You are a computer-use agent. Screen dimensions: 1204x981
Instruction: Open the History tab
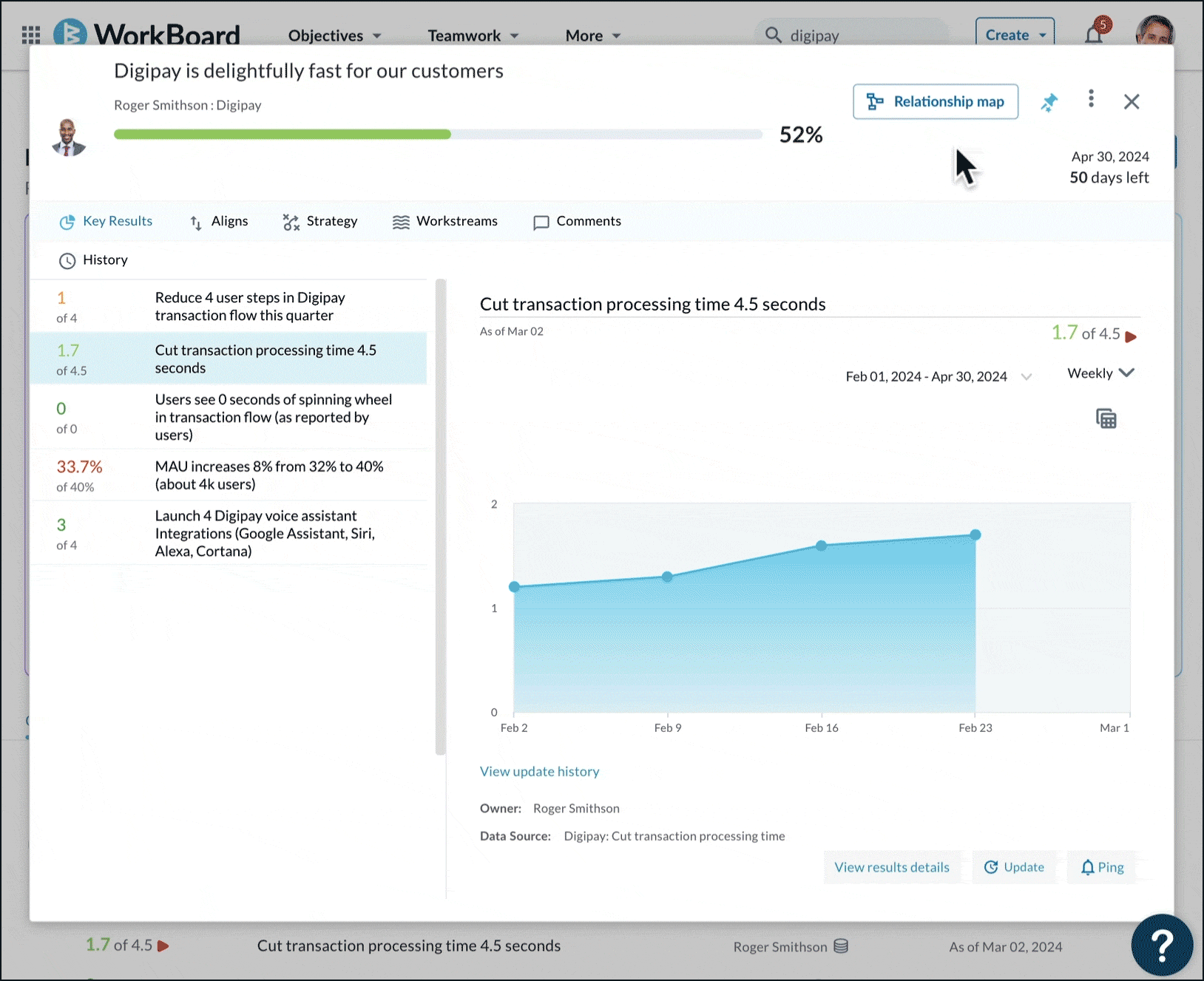click(93, 260)
